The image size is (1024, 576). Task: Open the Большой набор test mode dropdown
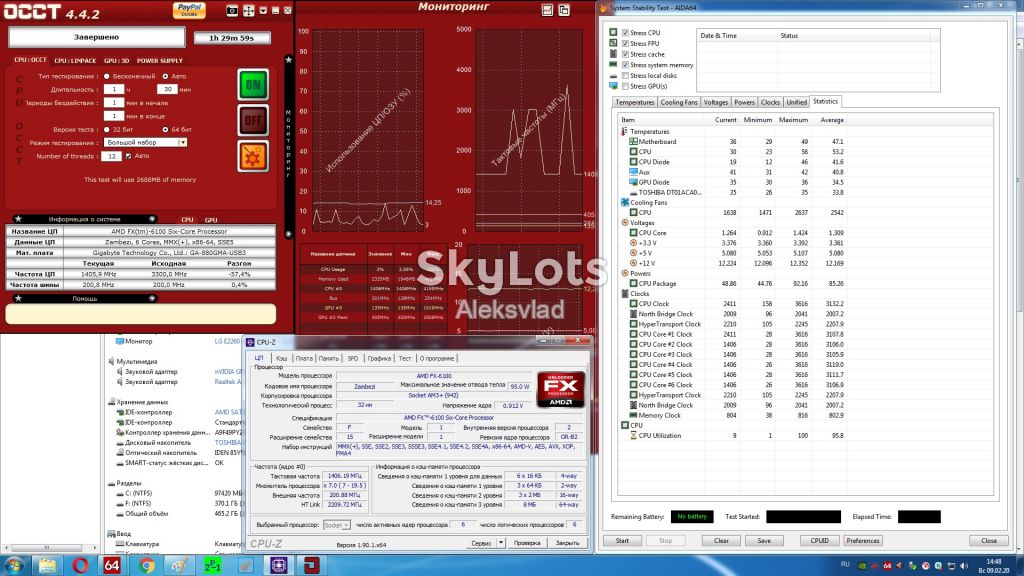tap(146, 142)
